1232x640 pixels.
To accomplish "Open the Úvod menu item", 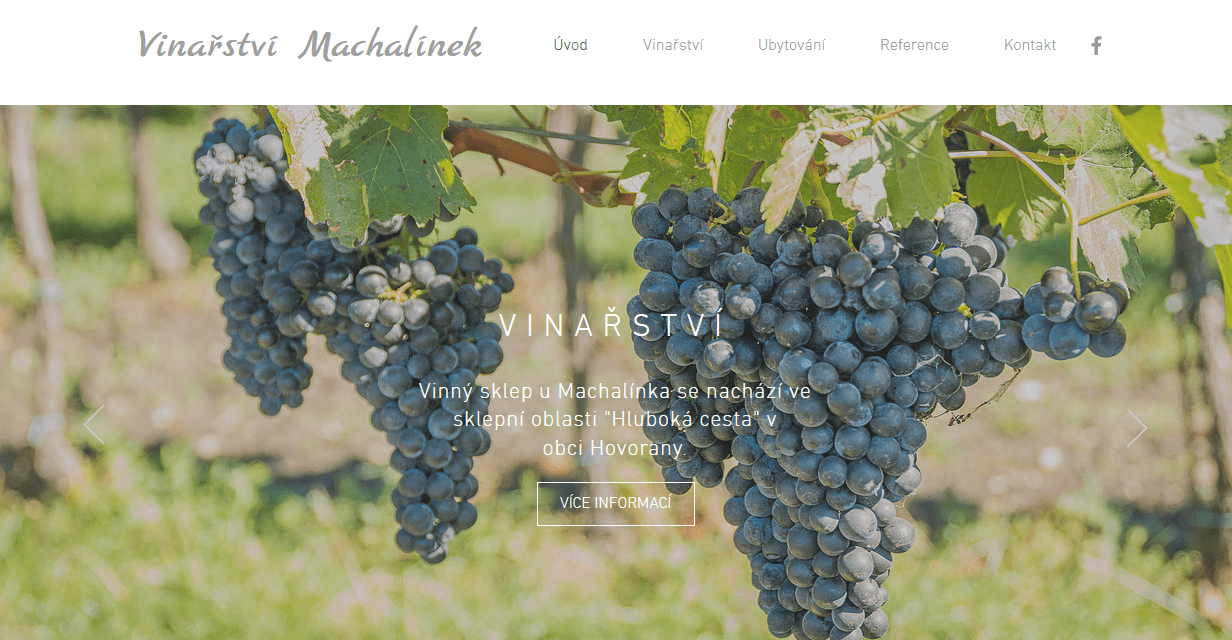I will [571, 45].
